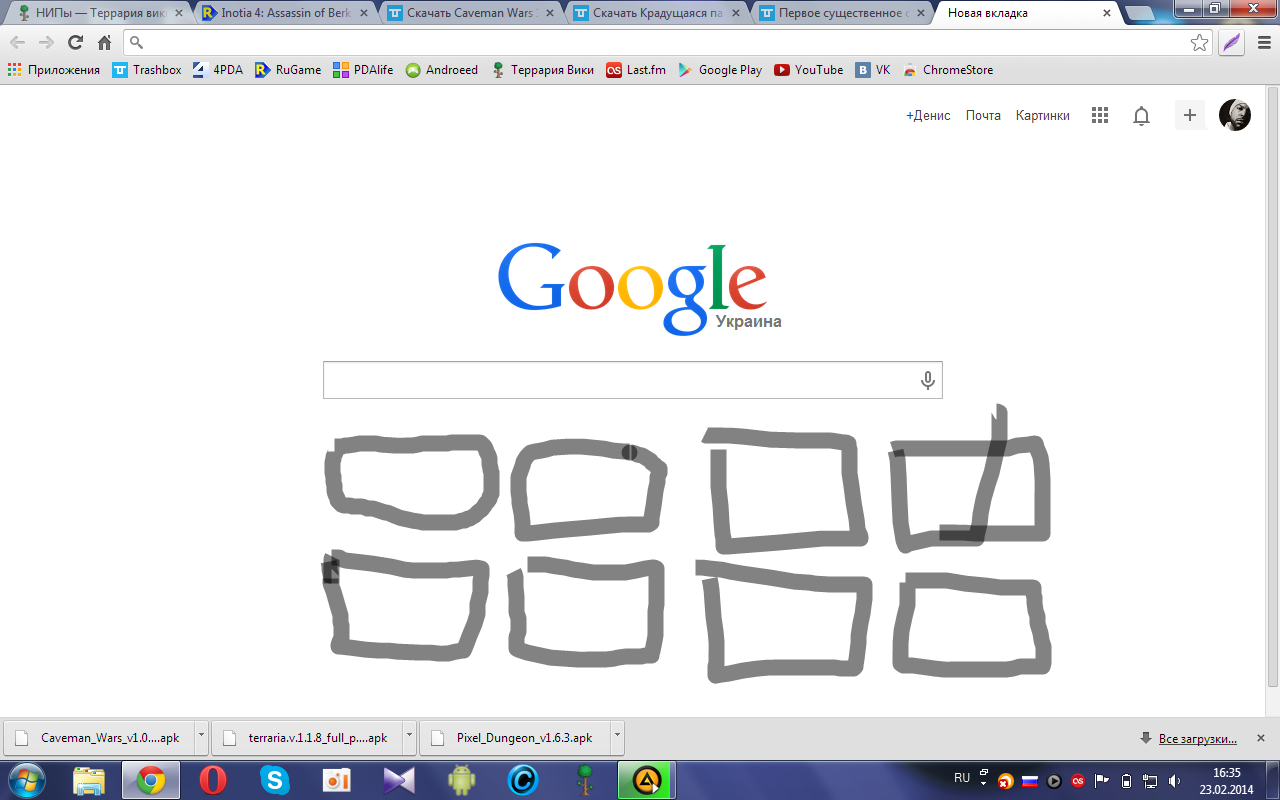The height and width of the screenshot is (800, 1280).
Task: Open the 4PDA bookmark
Action: (217, 70)
